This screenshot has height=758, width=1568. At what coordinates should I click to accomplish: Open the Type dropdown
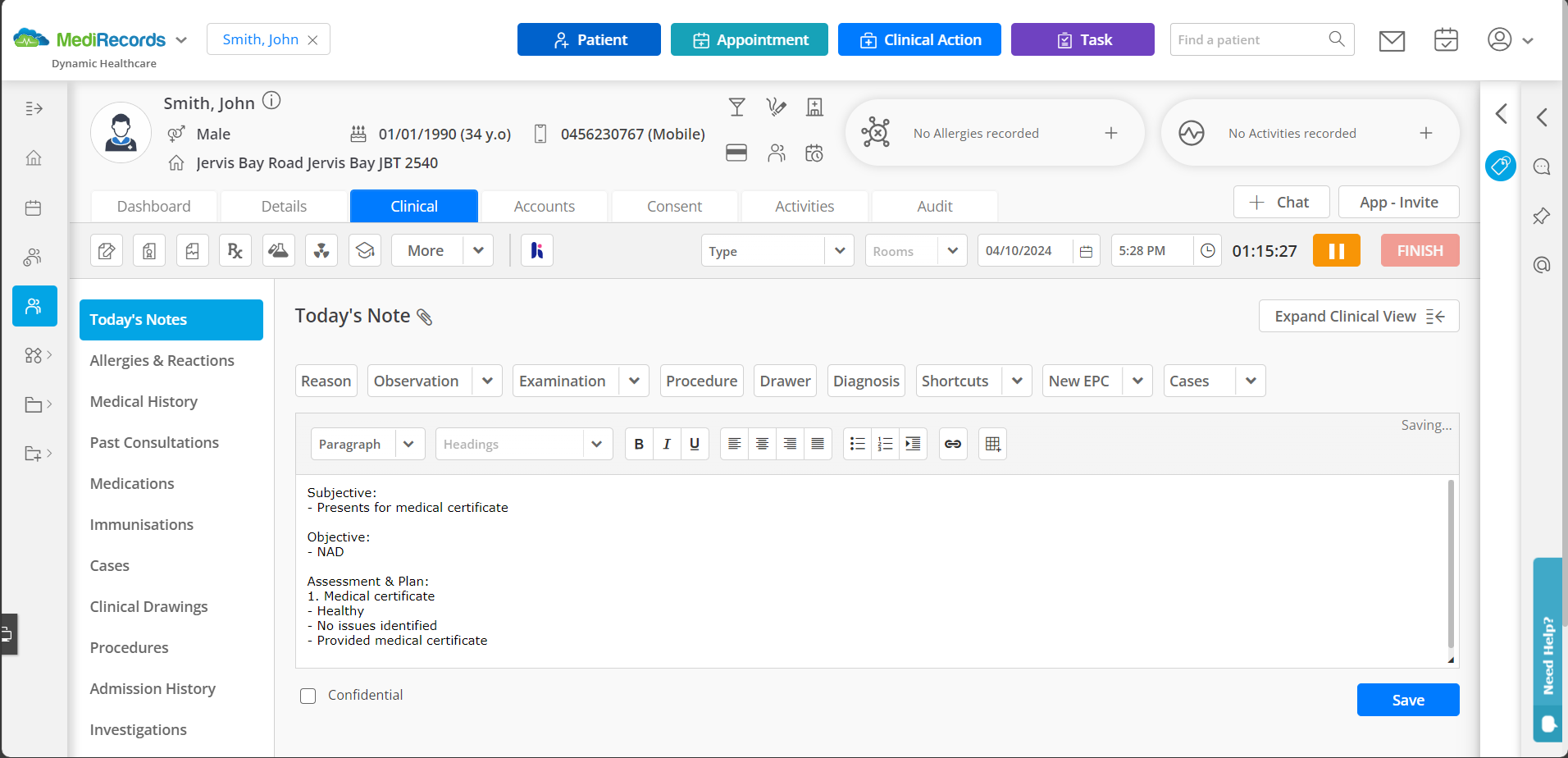(x=777, y=251)
